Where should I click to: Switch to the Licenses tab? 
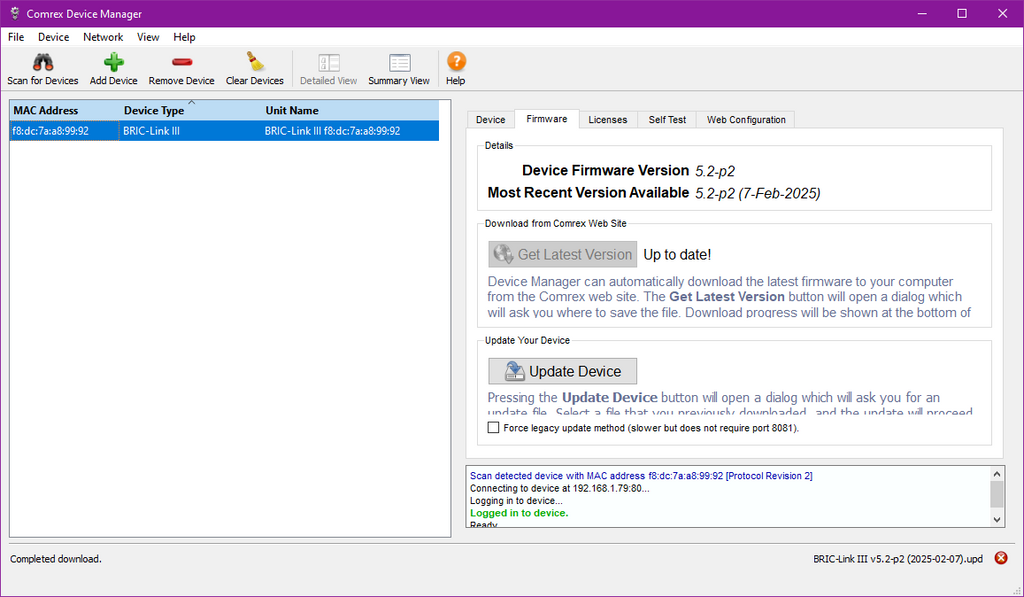[x=607, y=120]
